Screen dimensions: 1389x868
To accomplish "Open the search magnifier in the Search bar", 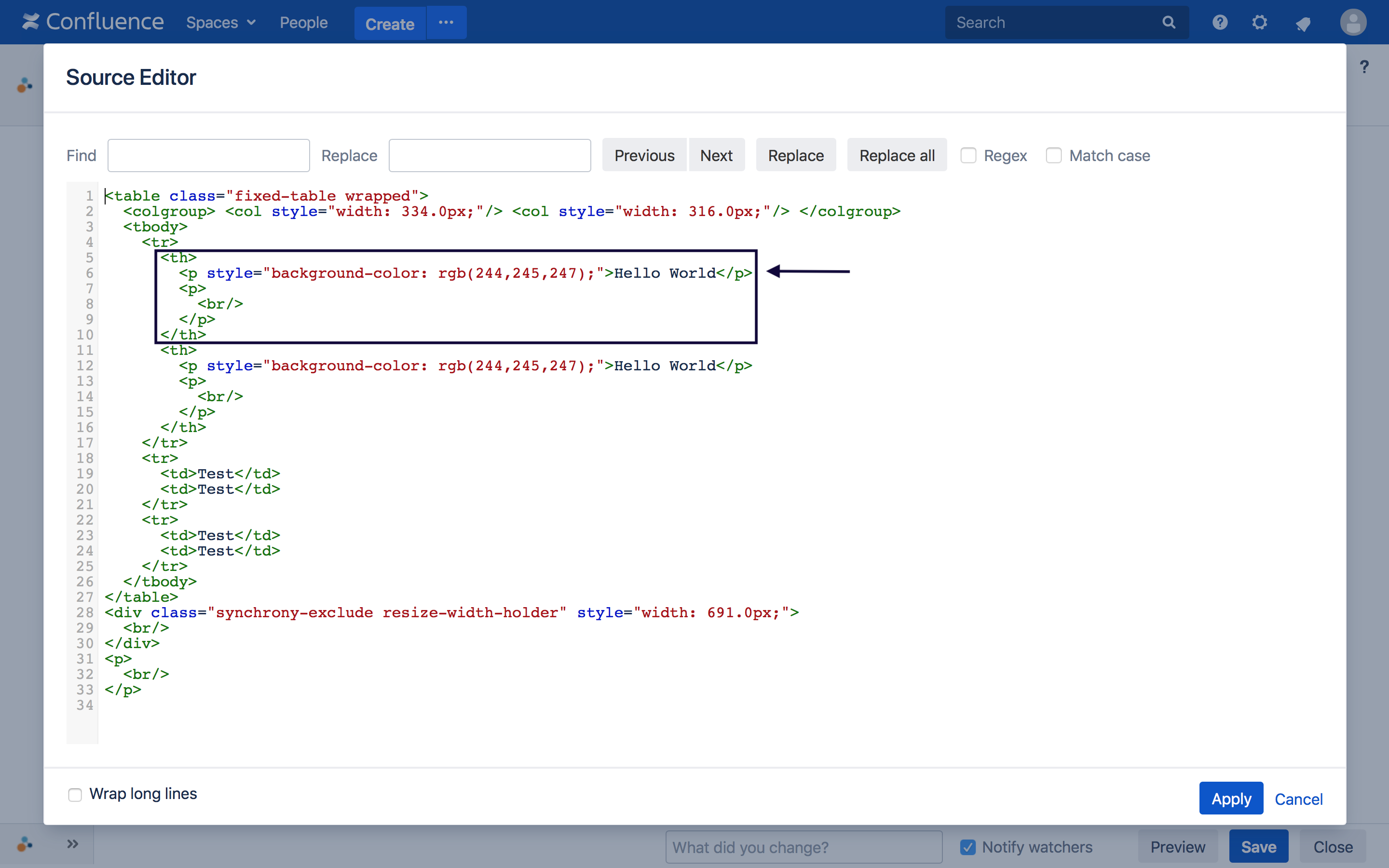I will (1169, 22).
